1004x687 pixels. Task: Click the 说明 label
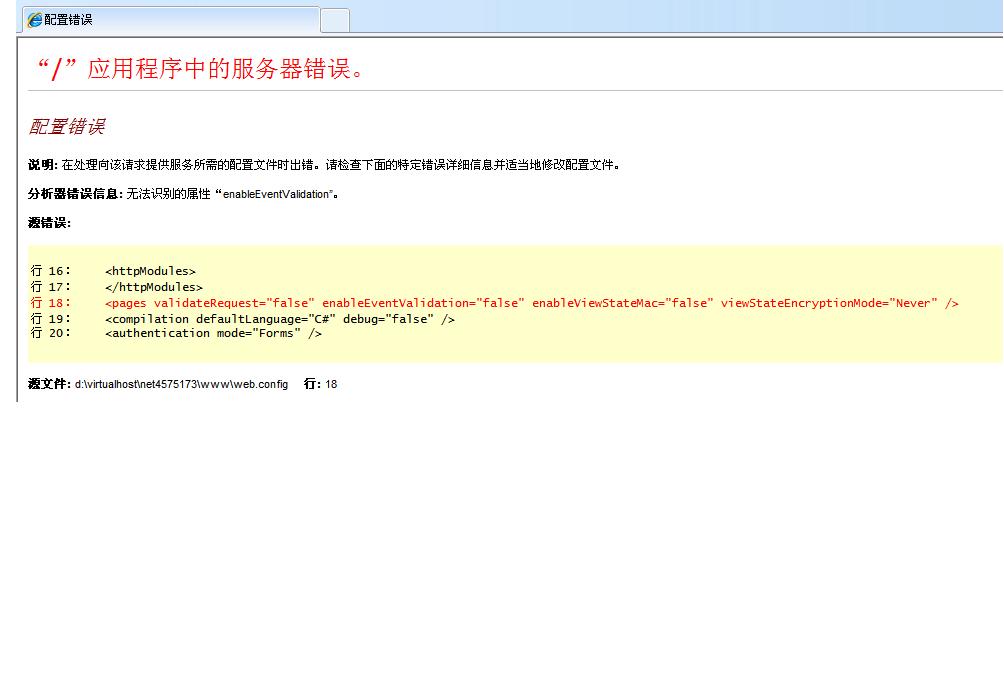(42, 165)
